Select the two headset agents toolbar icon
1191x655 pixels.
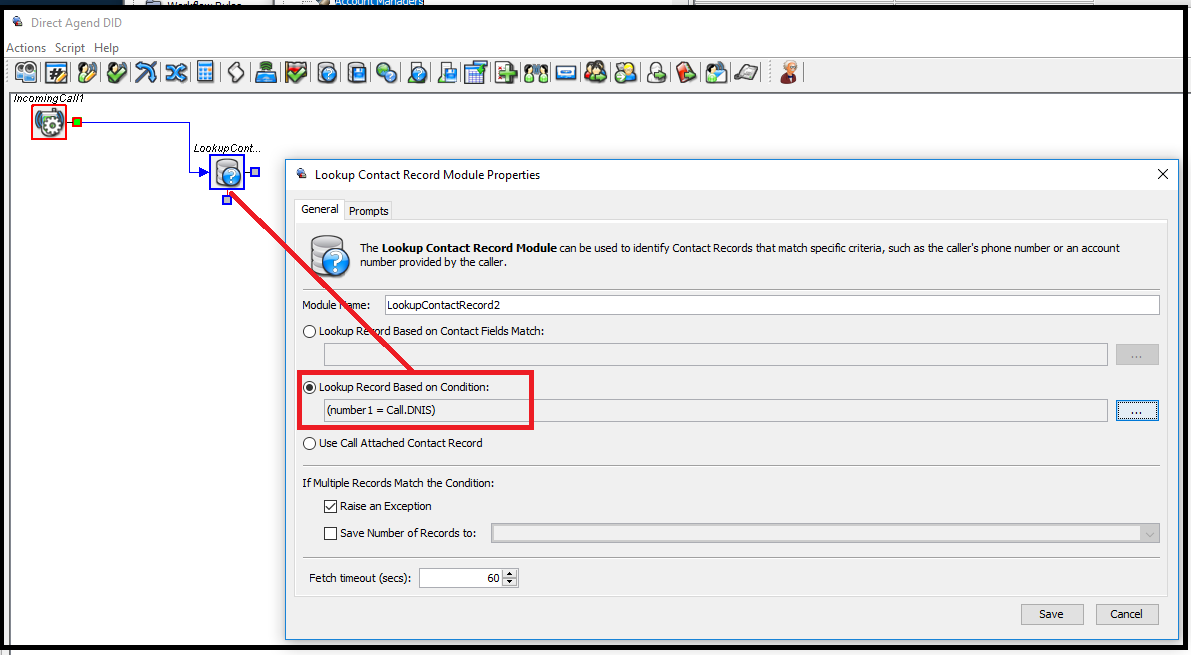(535, 73)
